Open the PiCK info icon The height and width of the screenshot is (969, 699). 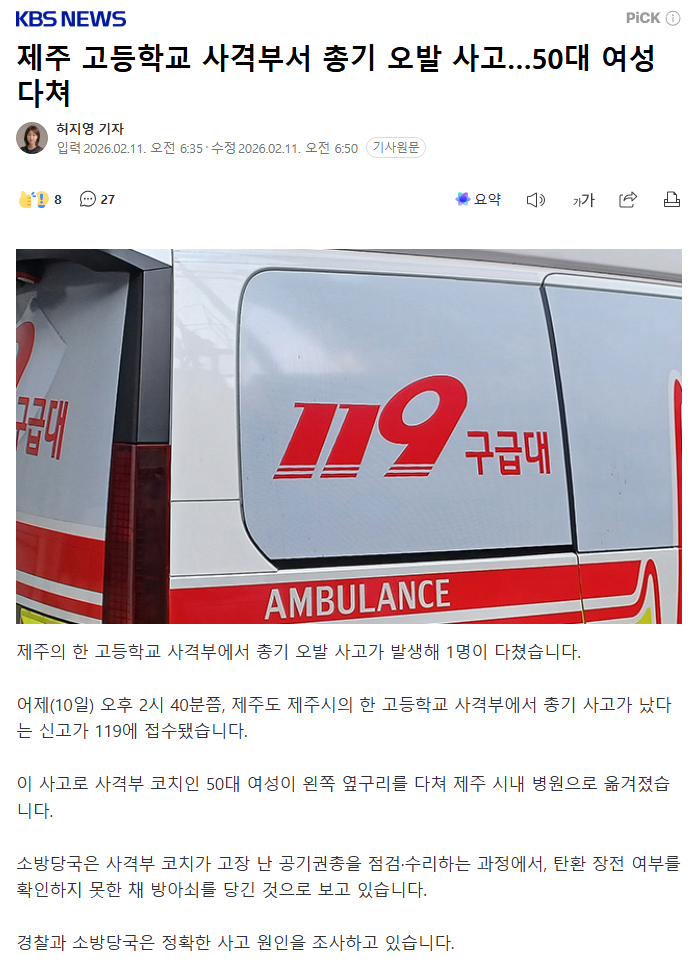[x=673, y=19]
